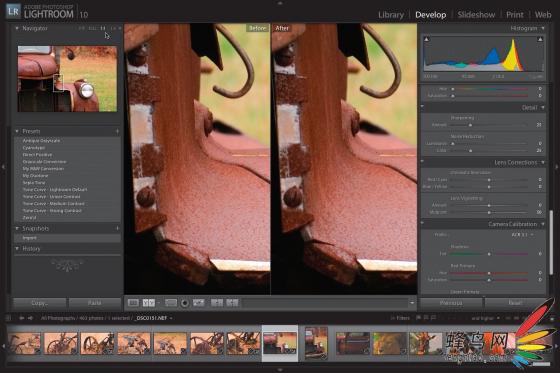Image resolution: width=560 pixels, height=373 pixels.
Task: Open the Slideshow module
Action: (x=476, y=15)
